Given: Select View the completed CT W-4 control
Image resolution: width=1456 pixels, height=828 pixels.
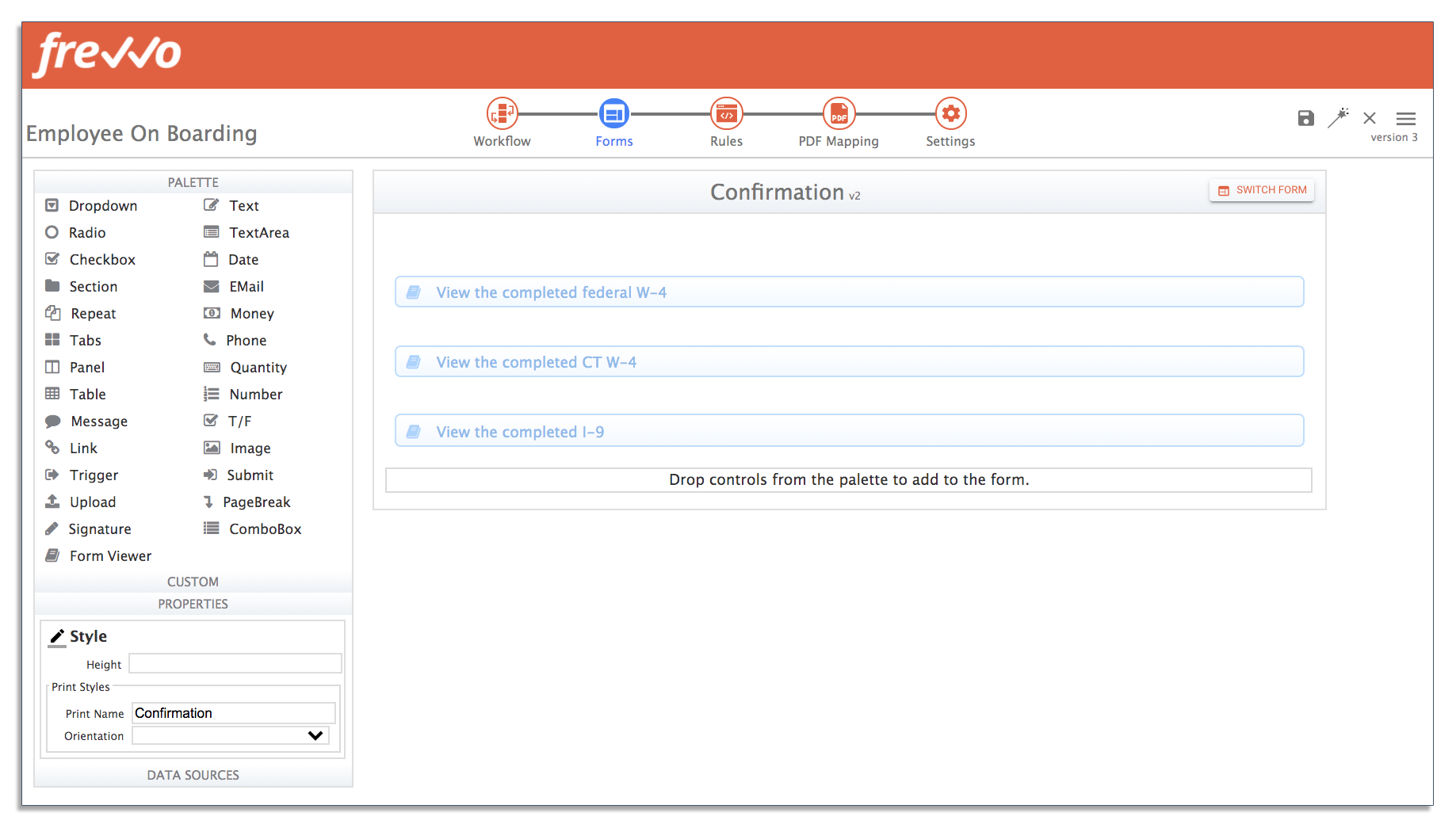Looking at the screenshot, I should 850,362.
